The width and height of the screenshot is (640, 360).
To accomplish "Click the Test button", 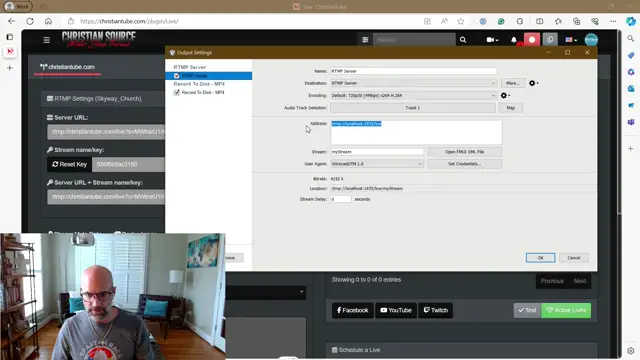I will 527,310.
